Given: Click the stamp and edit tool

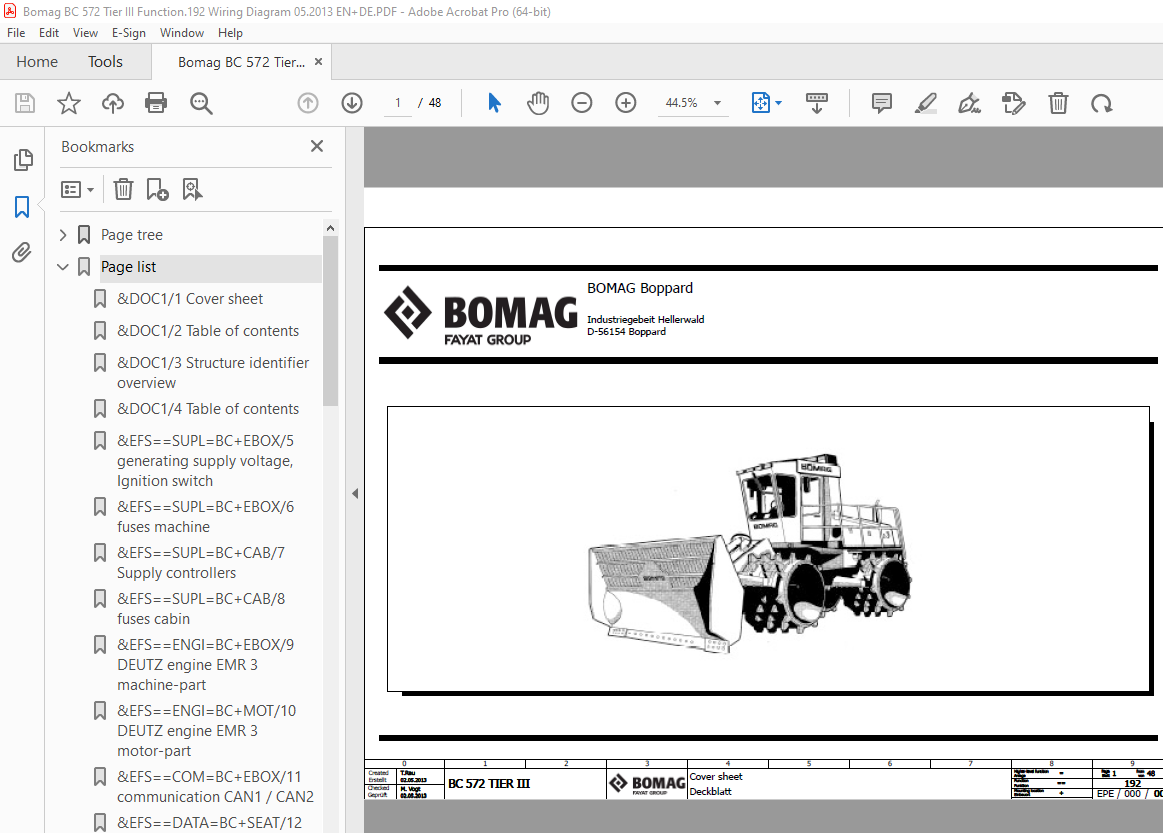Looking at the screenshot, I should tap(1013, 103).
